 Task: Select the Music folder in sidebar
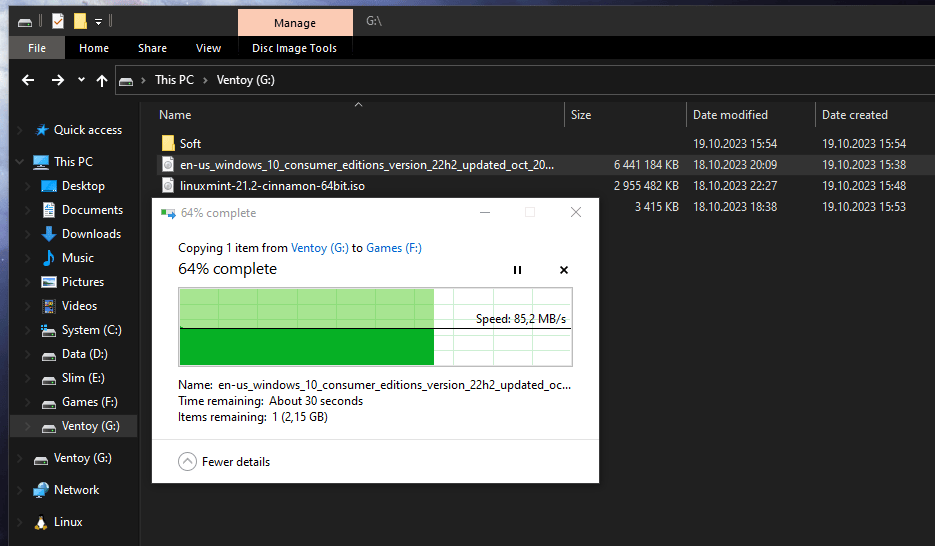[x=77, y=258]
